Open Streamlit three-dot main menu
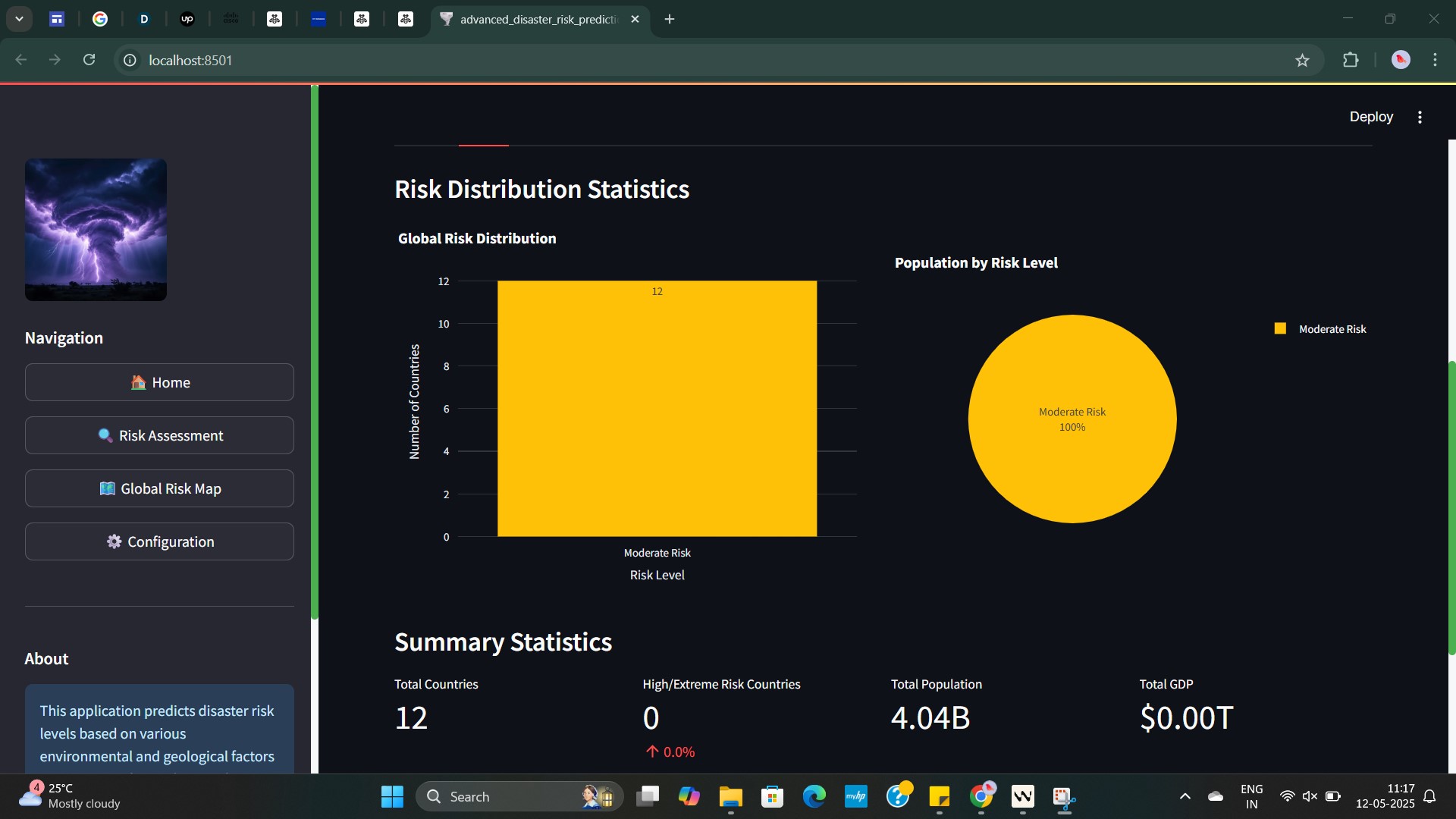The width and height of the screenshot is (1456, 819). coord(1420,117)
